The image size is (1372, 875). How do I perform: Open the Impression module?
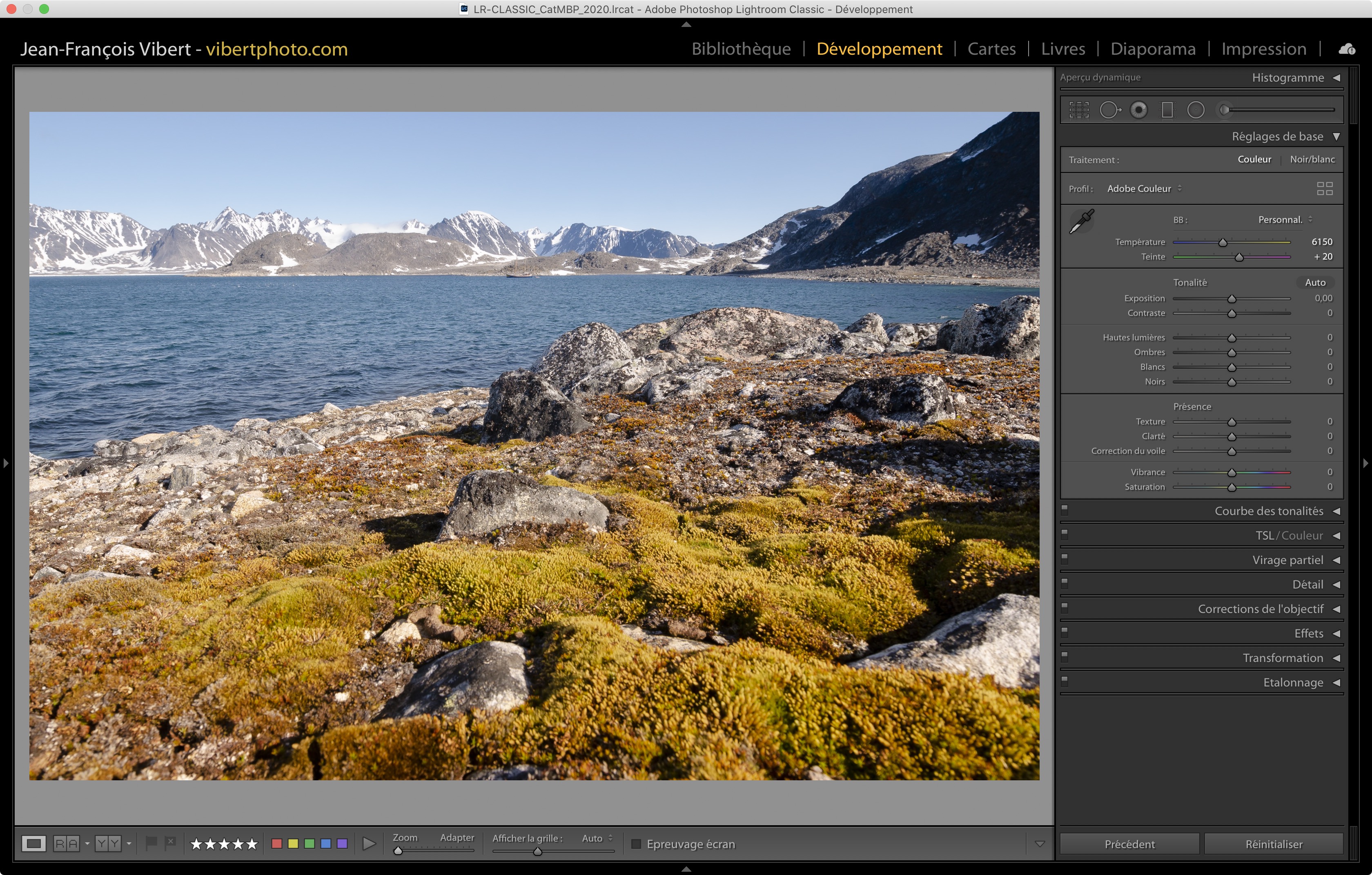pyautogui.click(x=1263, y=49)
